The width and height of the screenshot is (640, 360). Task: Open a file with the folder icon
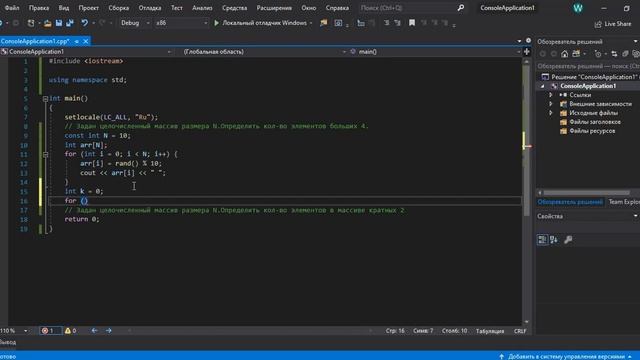(x=48, y=23)
